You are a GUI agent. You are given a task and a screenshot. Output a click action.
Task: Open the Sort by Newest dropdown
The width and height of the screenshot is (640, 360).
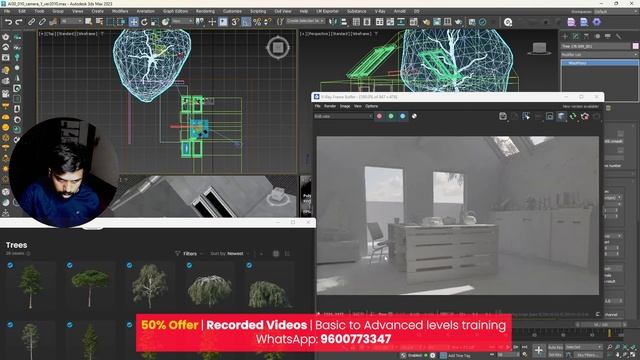tap(229, 253)
